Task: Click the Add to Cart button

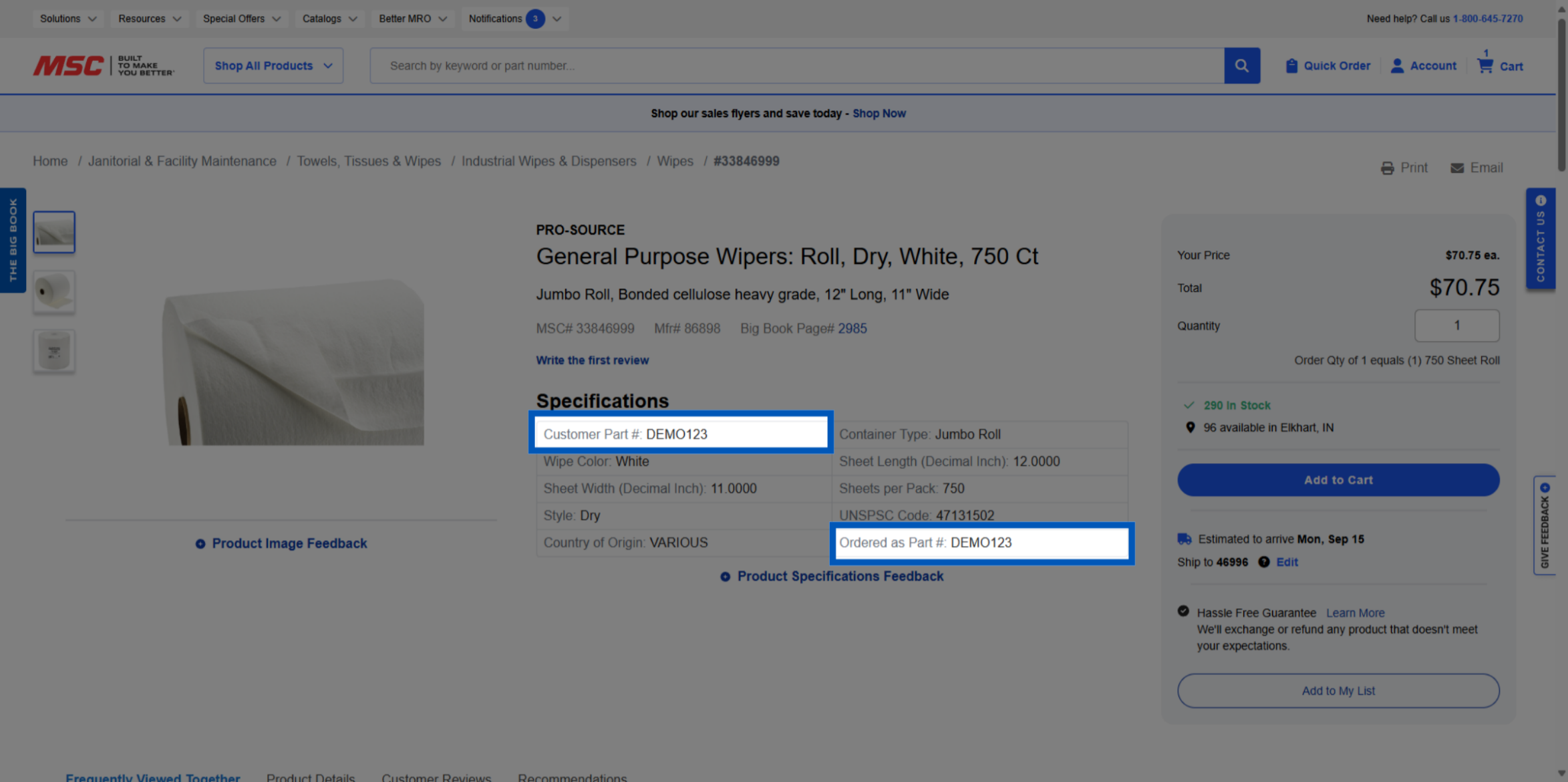Action: (x=1338, y=480)
